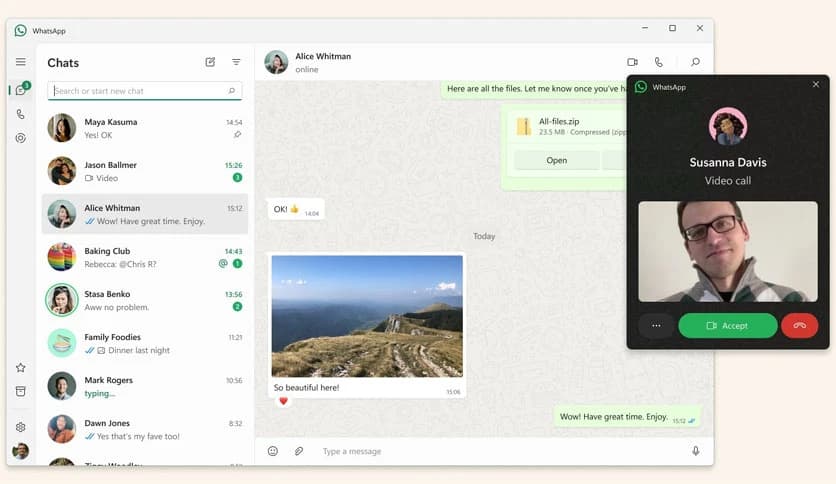Click Alice Whitman's header profile picture
The height and width of the screenshot is (484, 836).
tap(276, 62)
